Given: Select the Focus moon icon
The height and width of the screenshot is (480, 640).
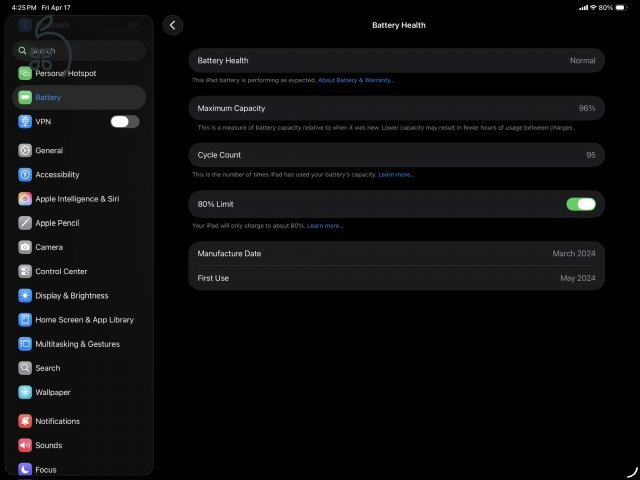Looking at the screenshot, I should [x=25, y=469].
